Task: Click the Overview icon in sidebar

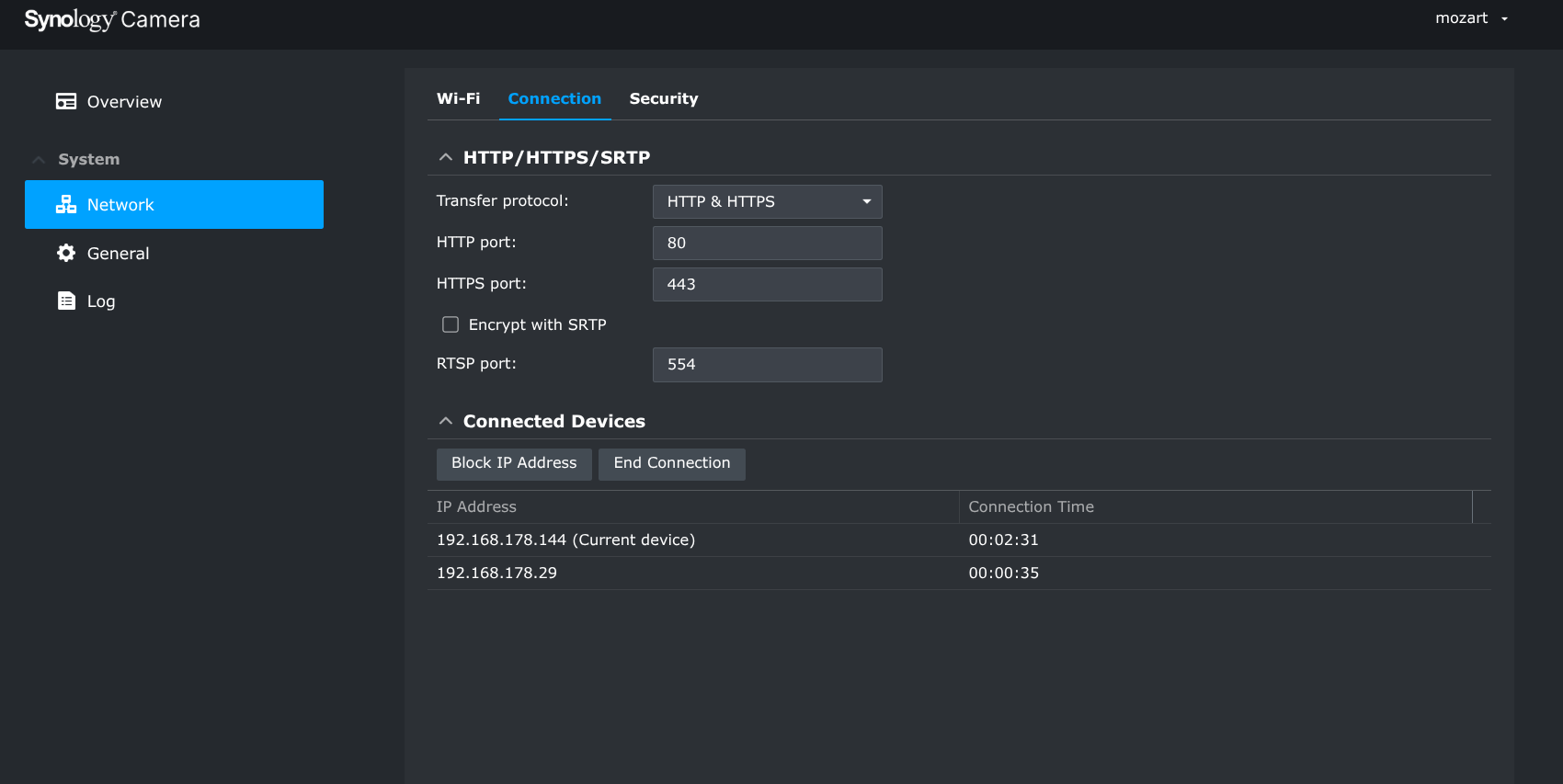Action: 66,101
